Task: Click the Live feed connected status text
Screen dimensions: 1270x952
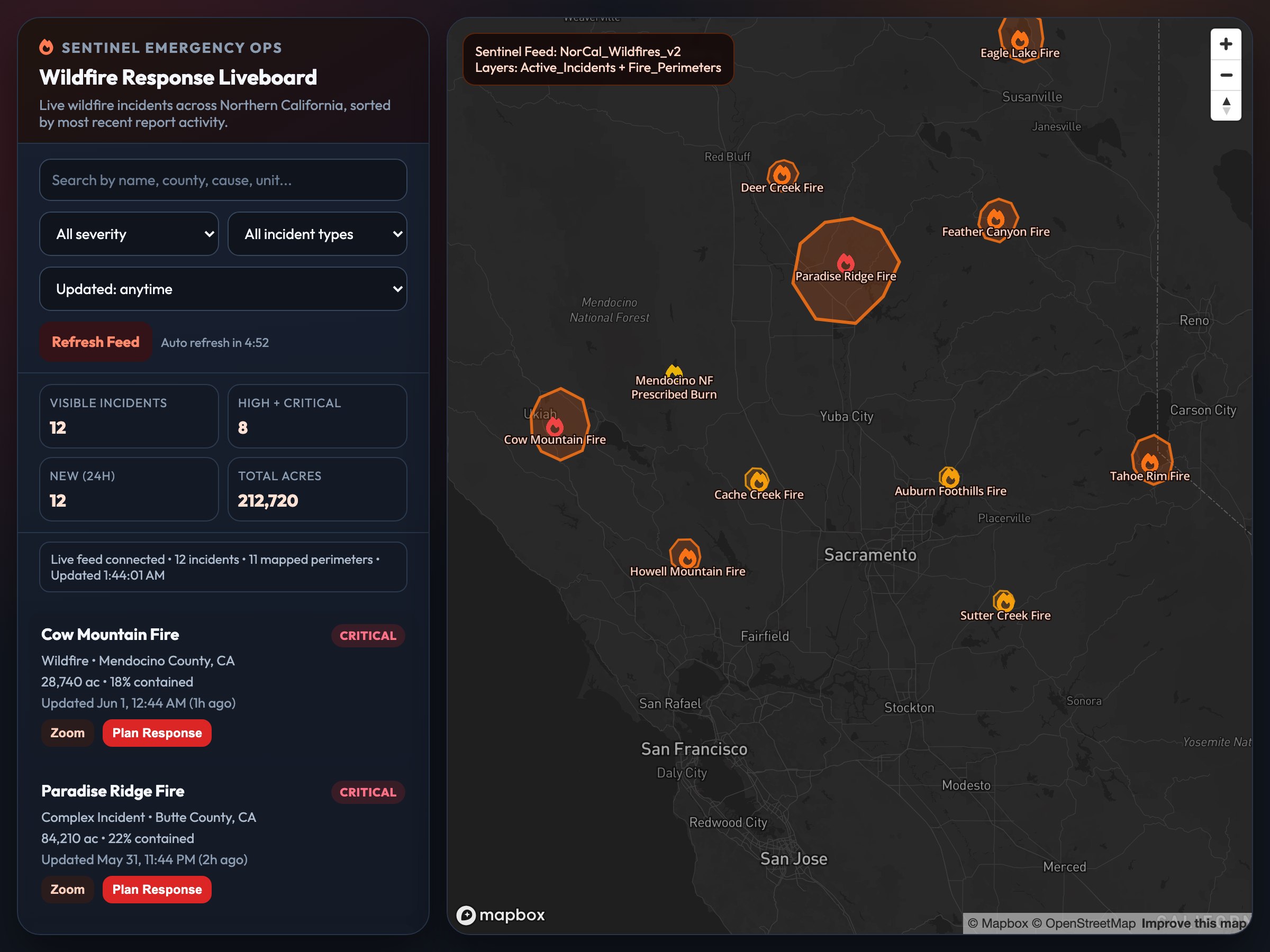Action: pyautogui.click(x=223, y=567)
